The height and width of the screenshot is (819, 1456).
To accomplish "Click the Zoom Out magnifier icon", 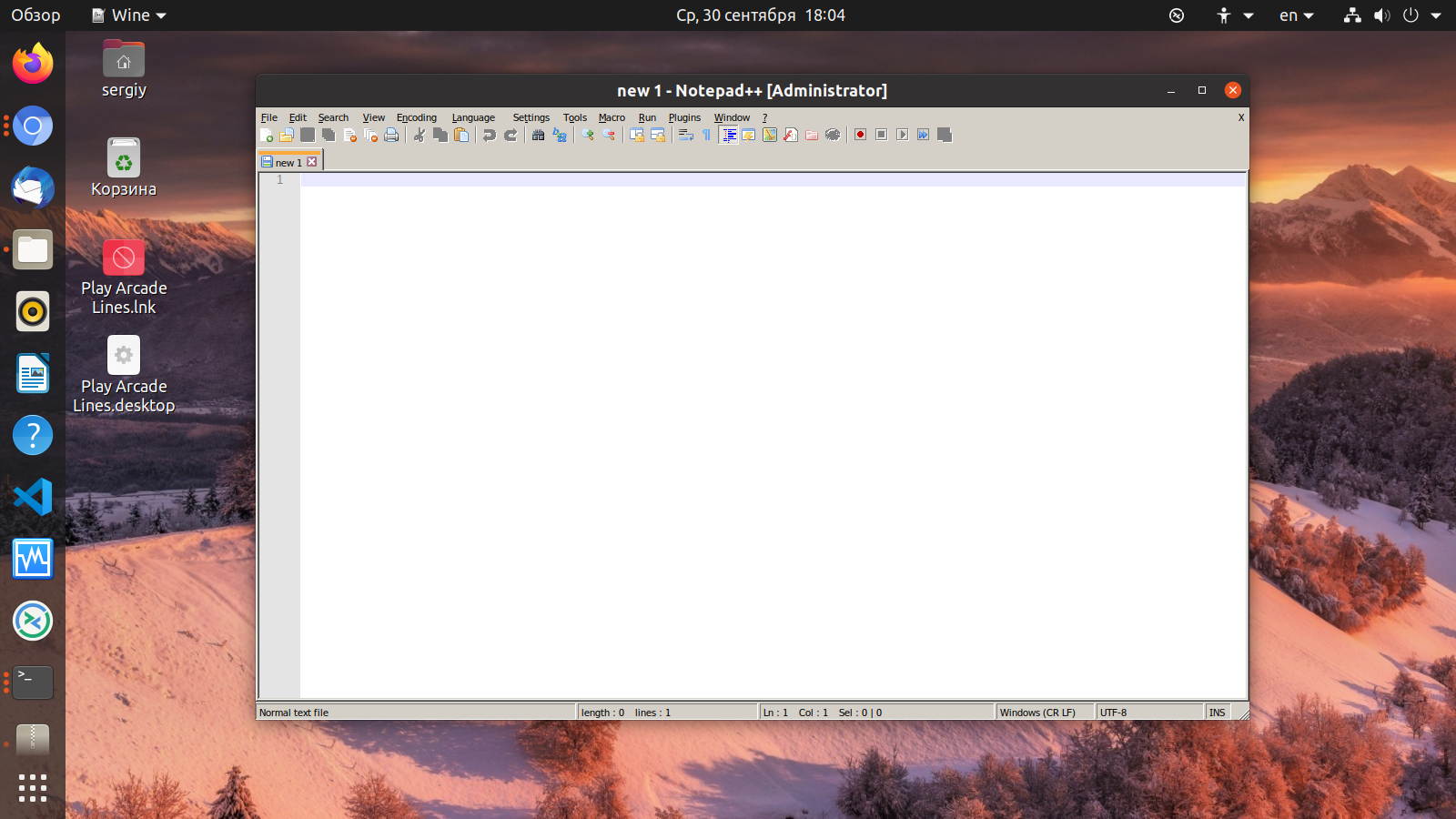I will 609,135.
